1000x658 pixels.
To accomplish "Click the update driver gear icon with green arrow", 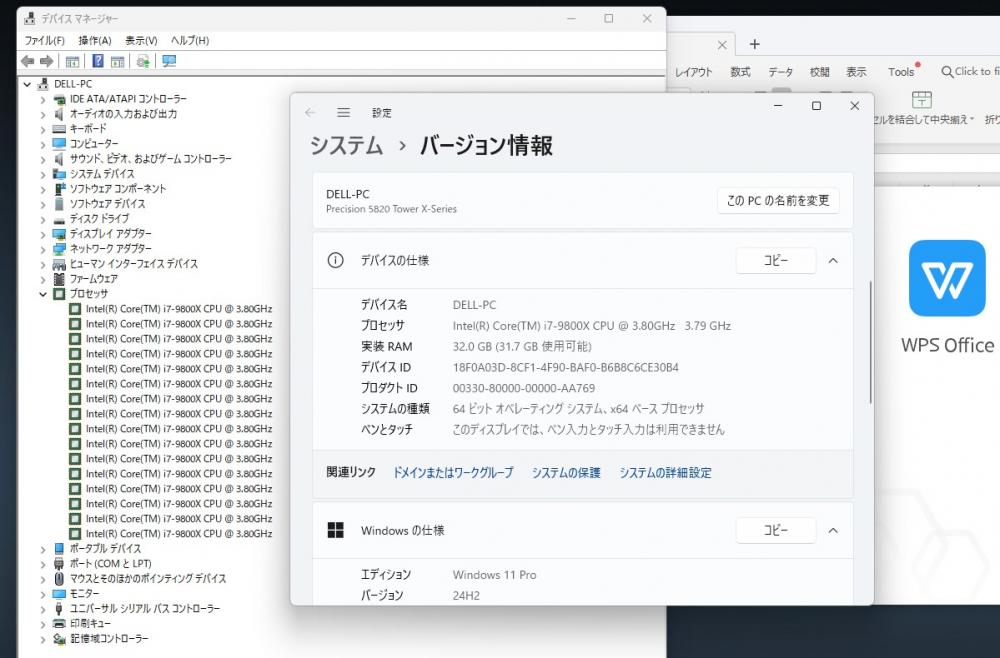I will coord(143,61).
